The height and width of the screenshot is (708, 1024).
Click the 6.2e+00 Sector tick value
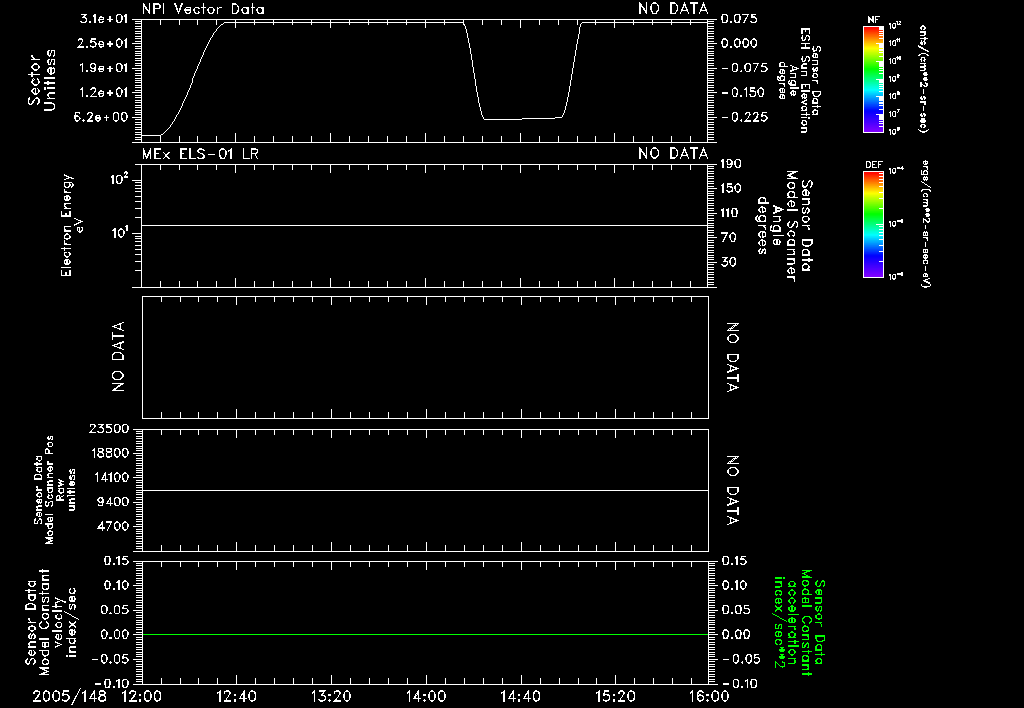[101, 117]
